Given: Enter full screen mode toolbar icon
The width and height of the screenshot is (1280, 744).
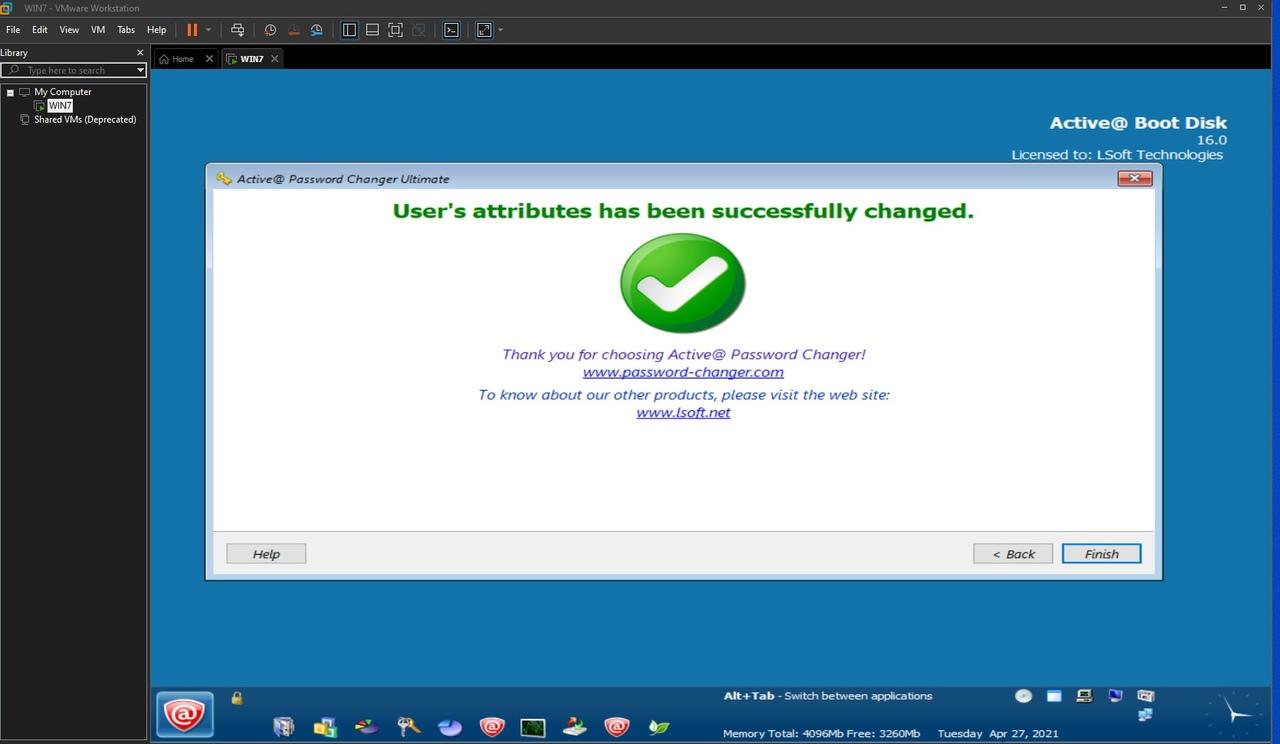Looking at the screenshot, I should click(395, 30).
